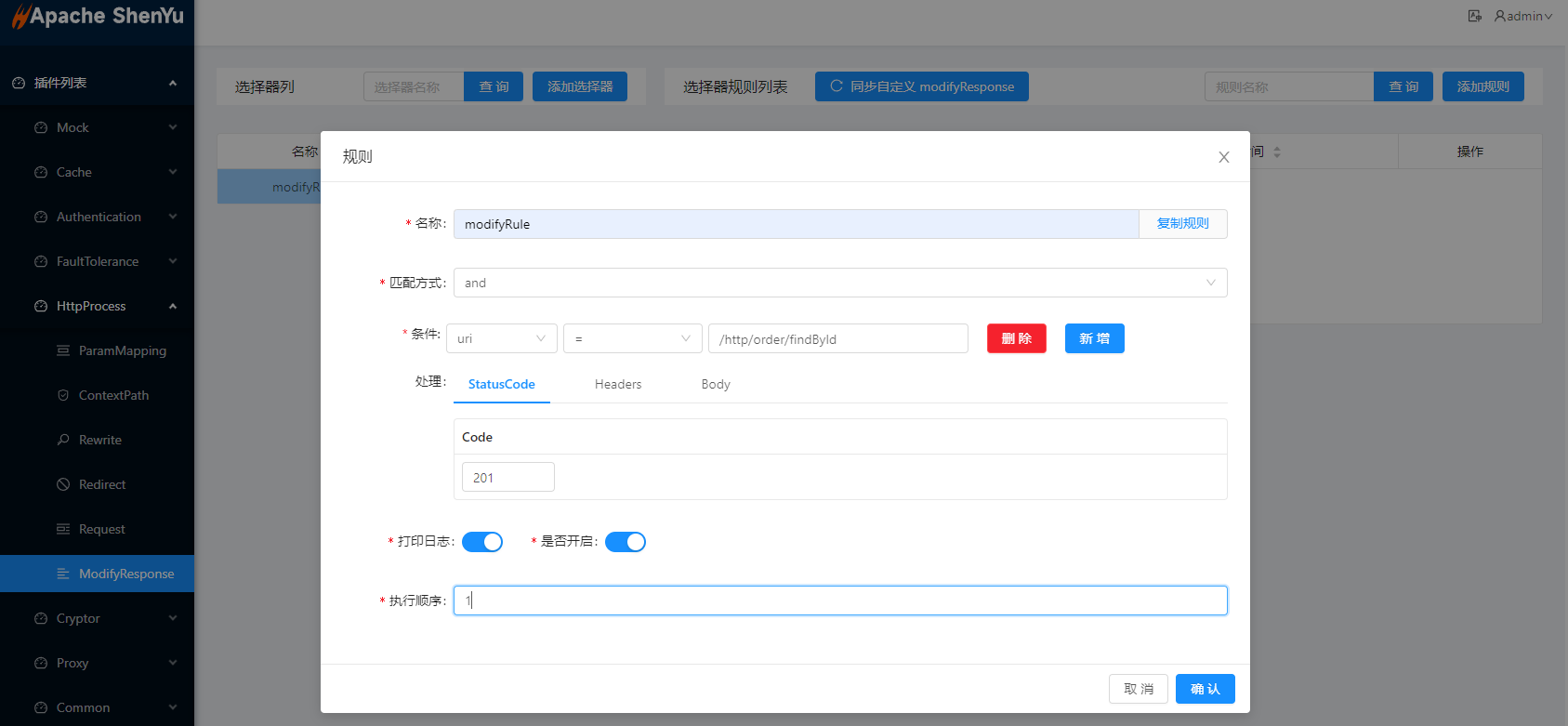Click the ParamMapping icon in sidebar

pos(63,350)
